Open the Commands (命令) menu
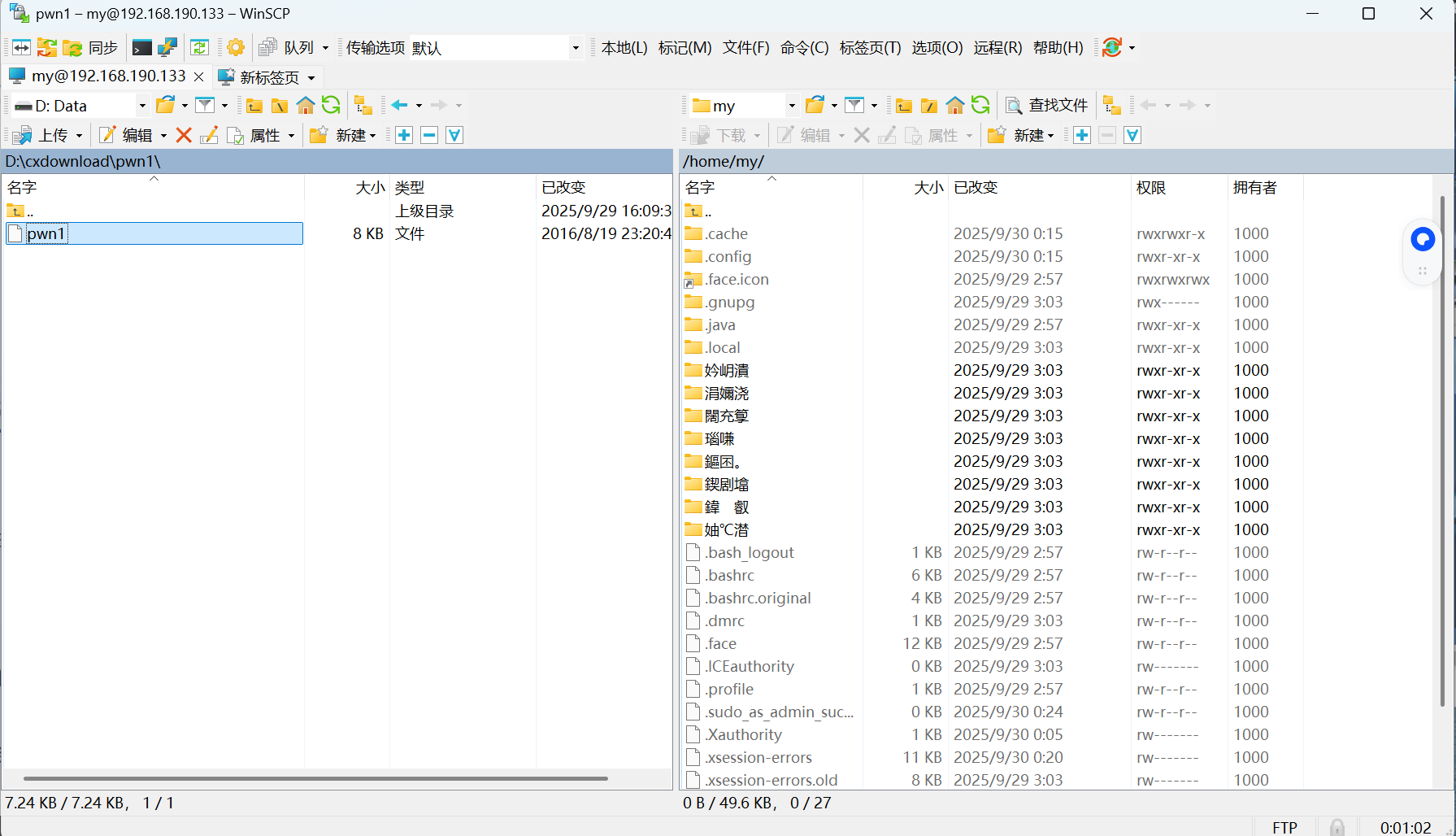The image size is (1456, 836). [804, 48]
